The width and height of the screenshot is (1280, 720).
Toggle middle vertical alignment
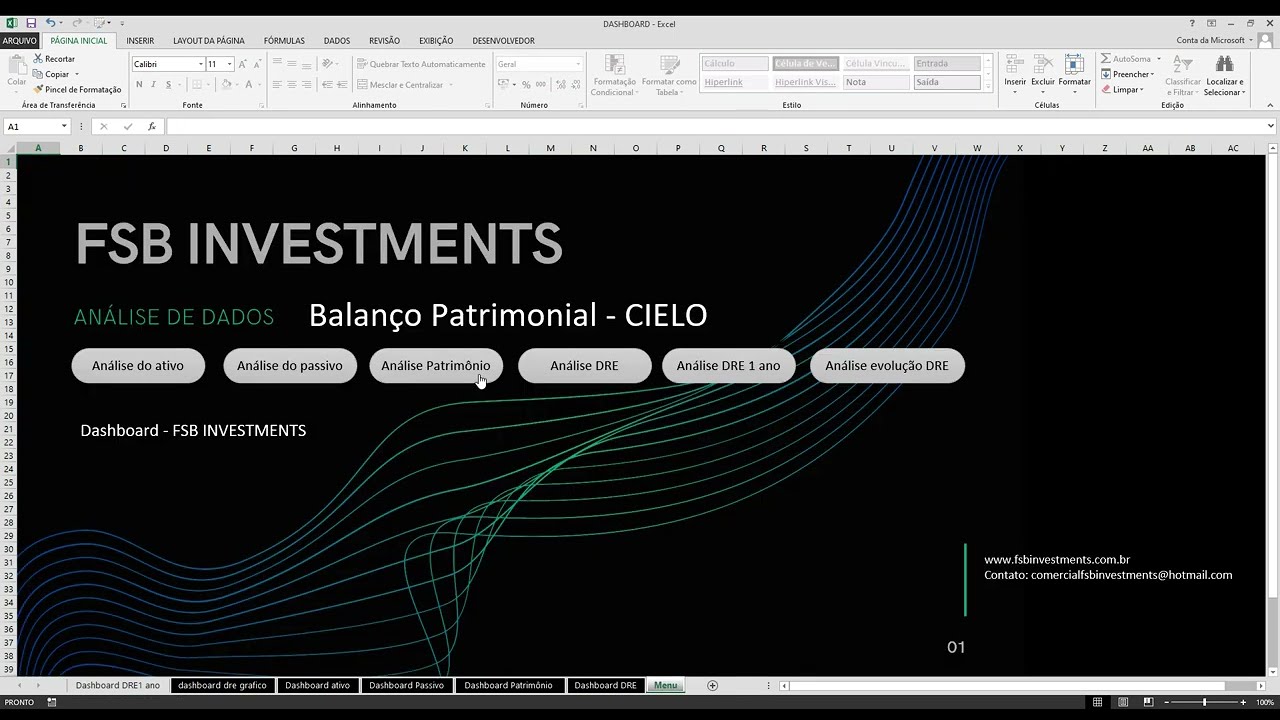pyautogui.click(x=292, y=64)
